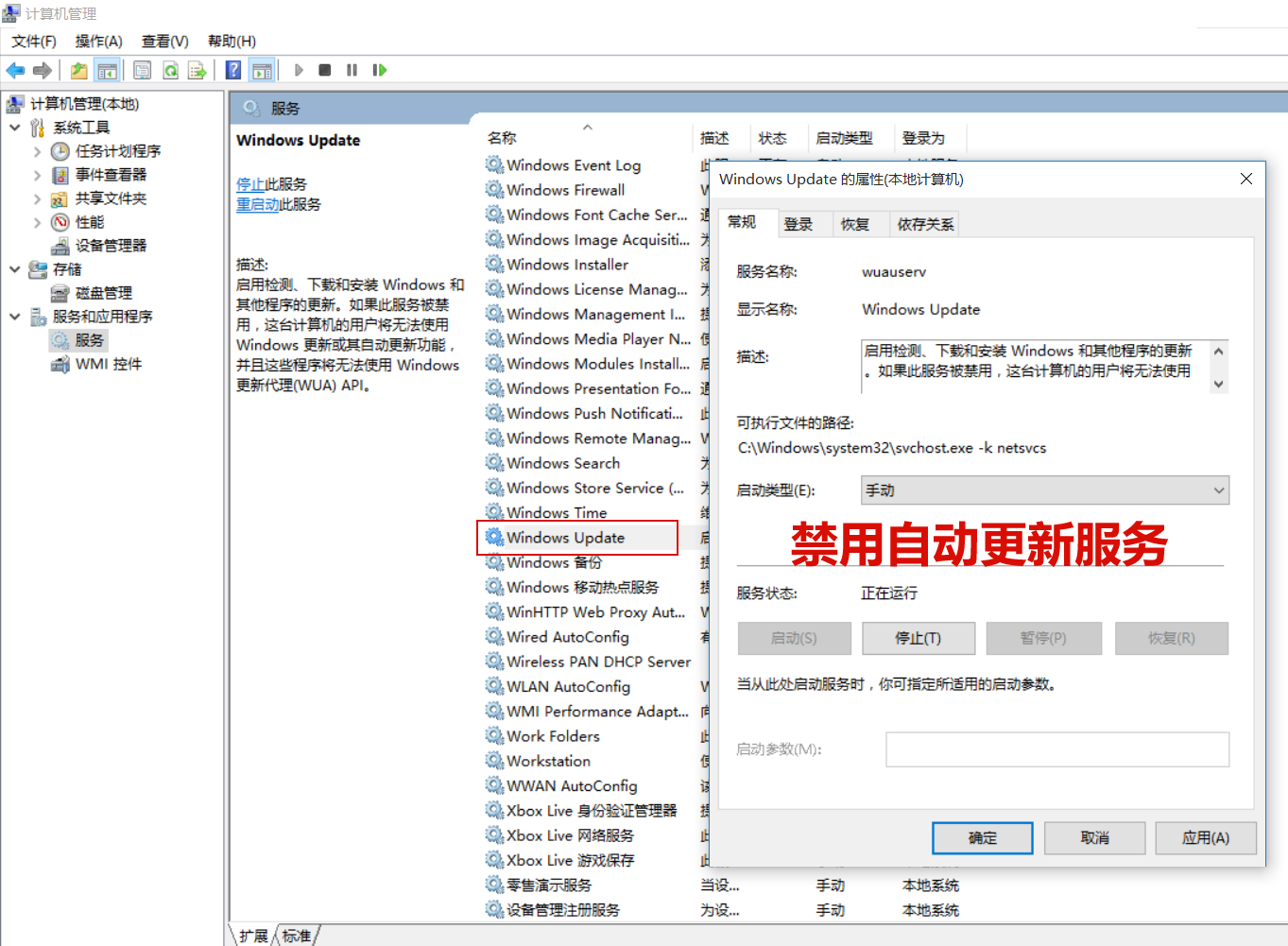The height and width of the screenshot is (946, 1288).
Task: Click the Export List toolbar icon
Action: click(x=197, y=70)
